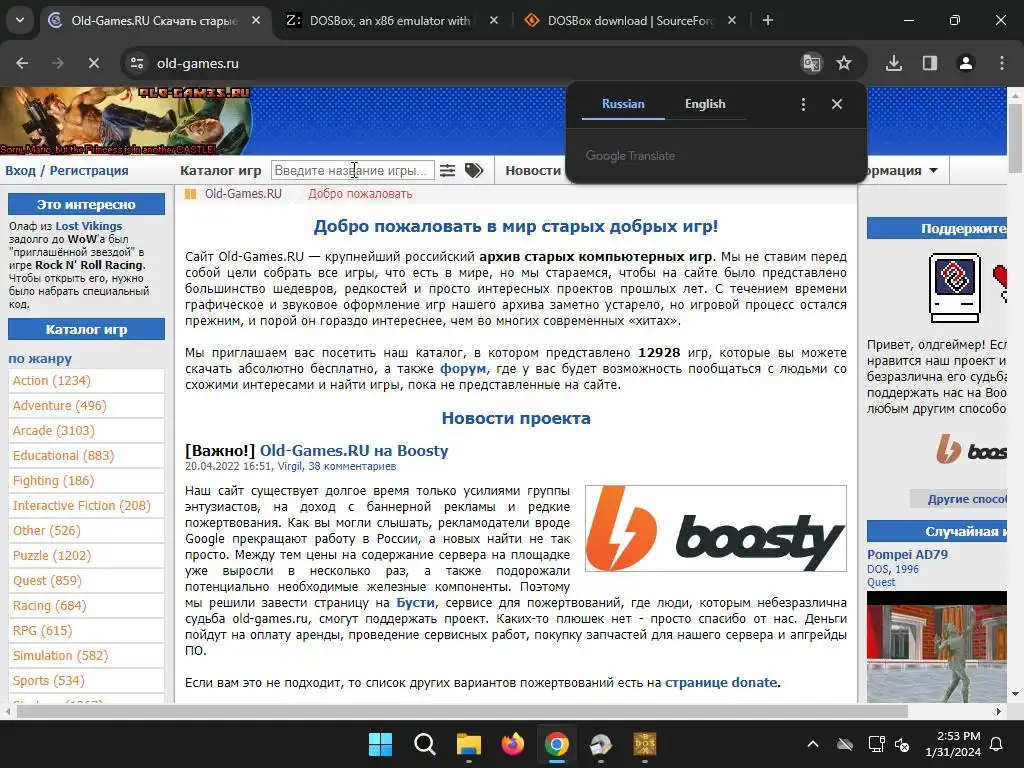The width and height of the screenshot is (1024, 768).
Task: Click the horizontal scrollbar at page bottom
Action: point(462,711)
